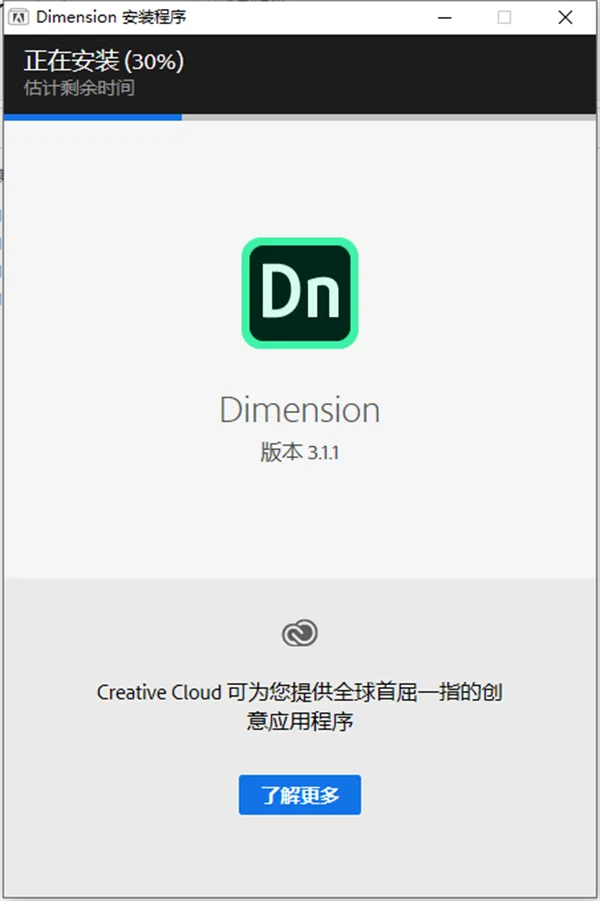This screenshot has width=600, height=901.
Task: Click the Adobe icon in title bar
Action: [x=19, y=17]
